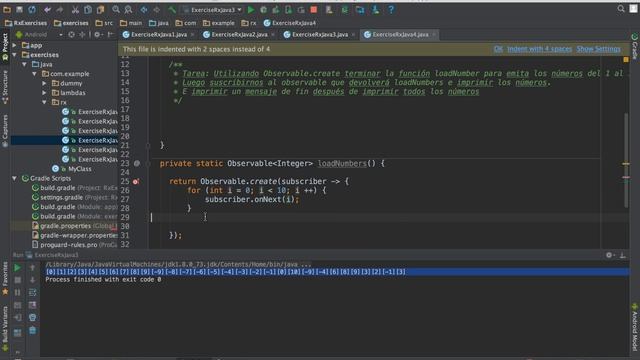
Task: Toggle the Favorites tool window tab
Action: click(5, 278)
